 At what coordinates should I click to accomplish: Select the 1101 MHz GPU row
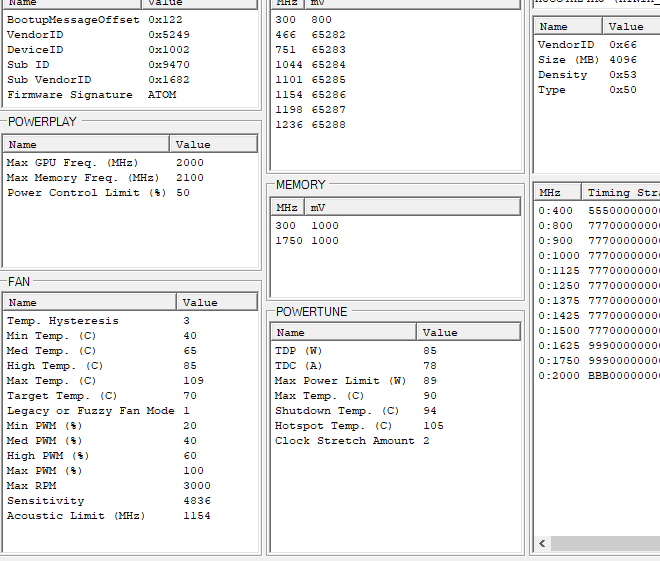click(x=396, y=80)
